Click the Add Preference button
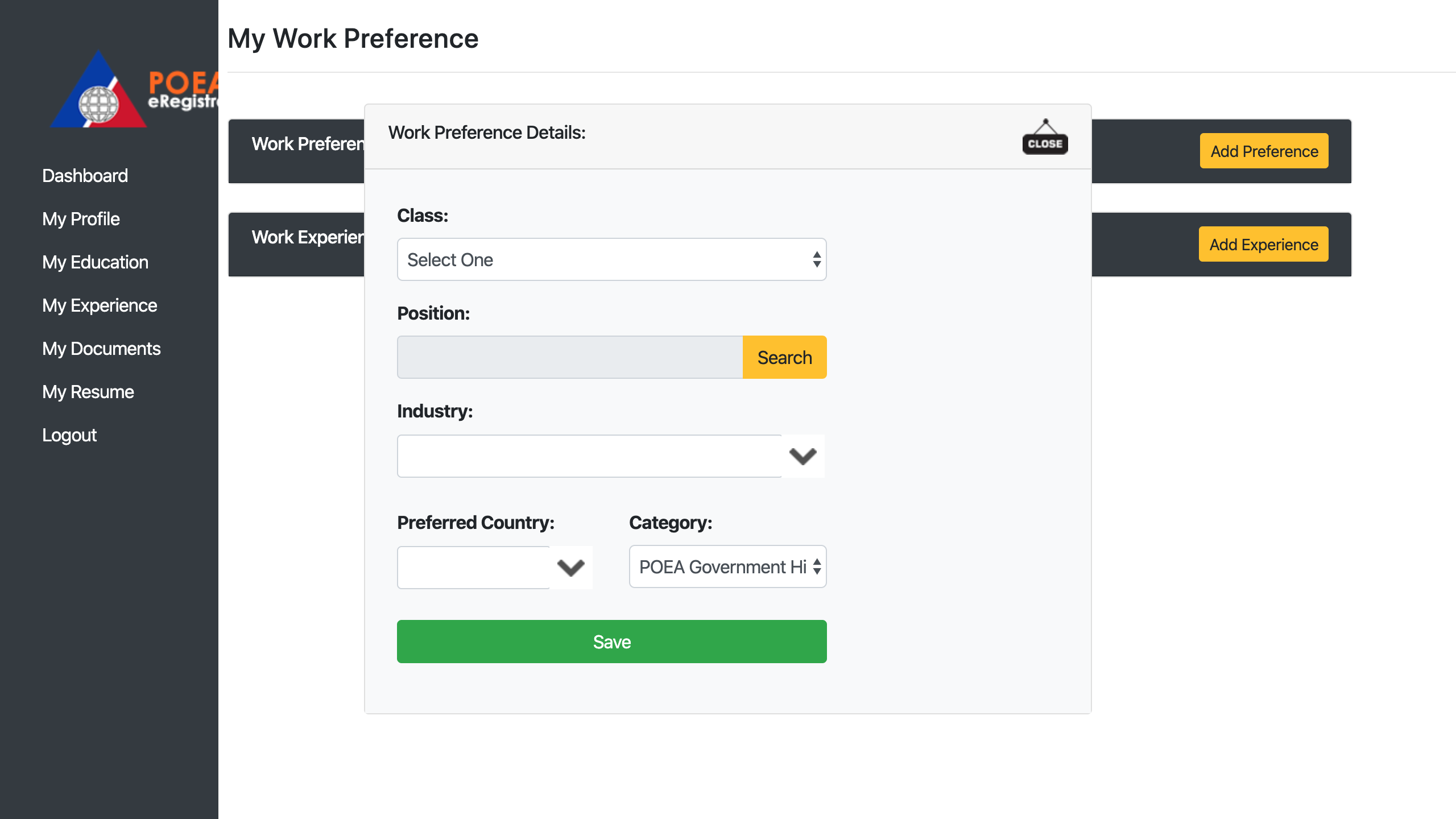1456x819 pixels. [1264, 151]
